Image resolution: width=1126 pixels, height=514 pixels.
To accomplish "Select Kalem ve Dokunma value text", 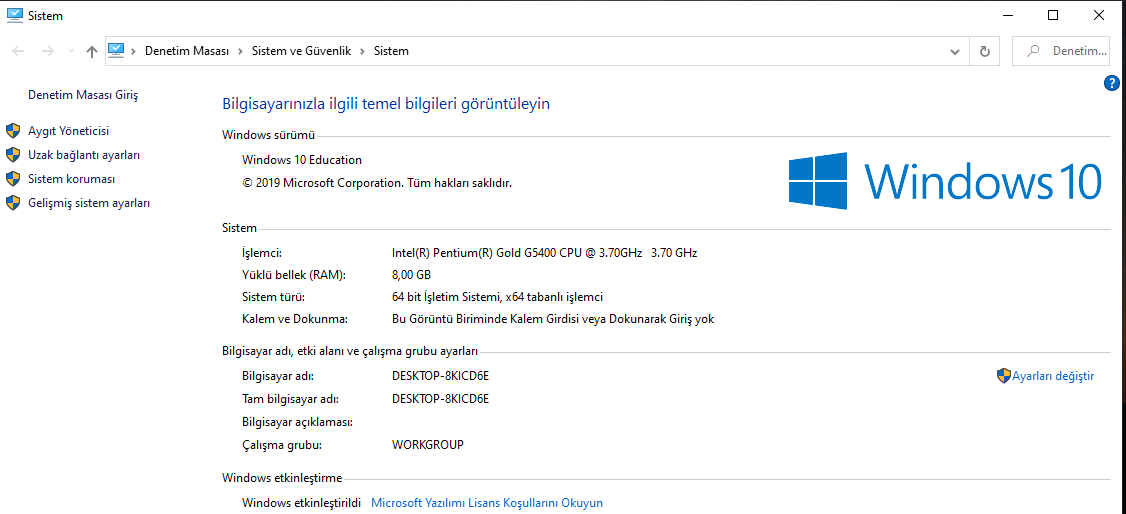I will [x=553, y=319].
